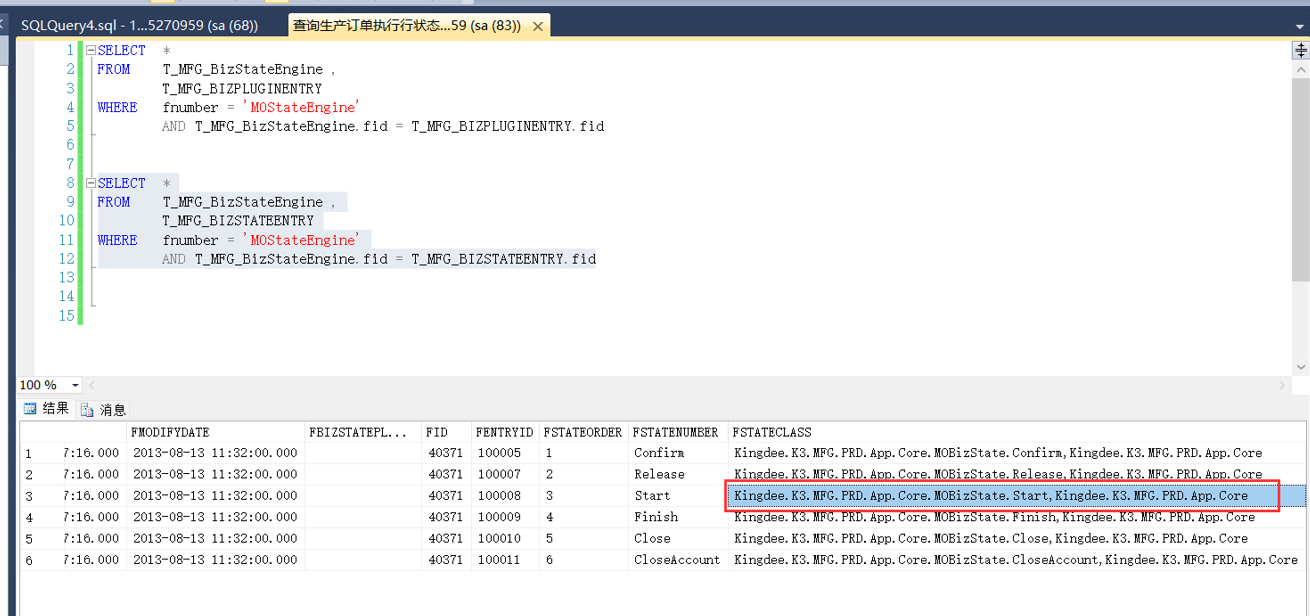Click 'MOStateEngine' string on line 4
Image resolution: width=1310 pixels, height=616 pixels.
click(301, 107)
